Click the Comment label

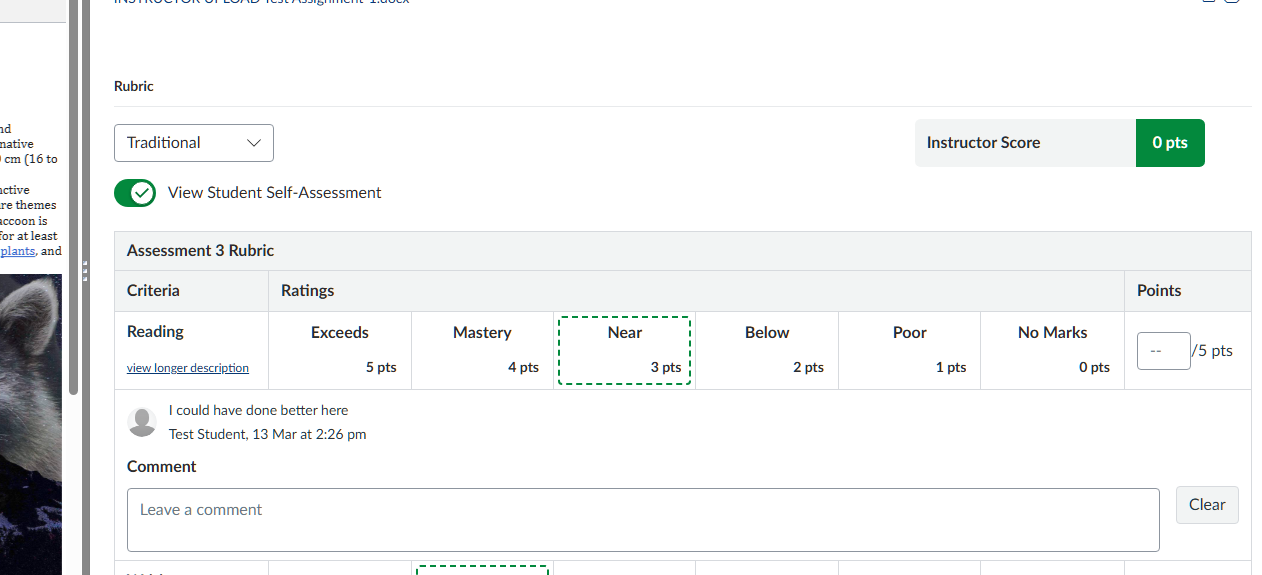(x=161, y=467)
